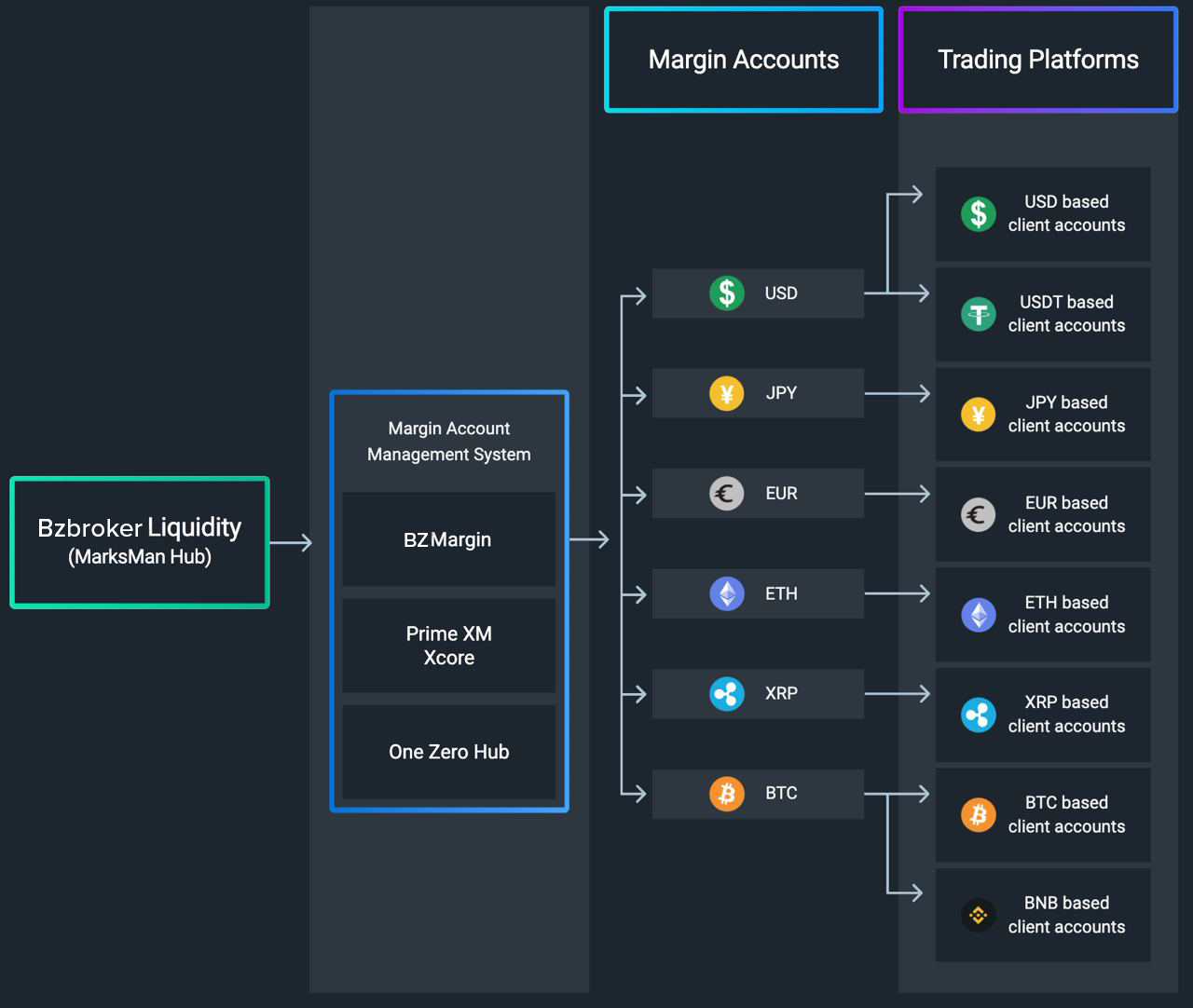Select the BZ Margin block

pos(449,539)
